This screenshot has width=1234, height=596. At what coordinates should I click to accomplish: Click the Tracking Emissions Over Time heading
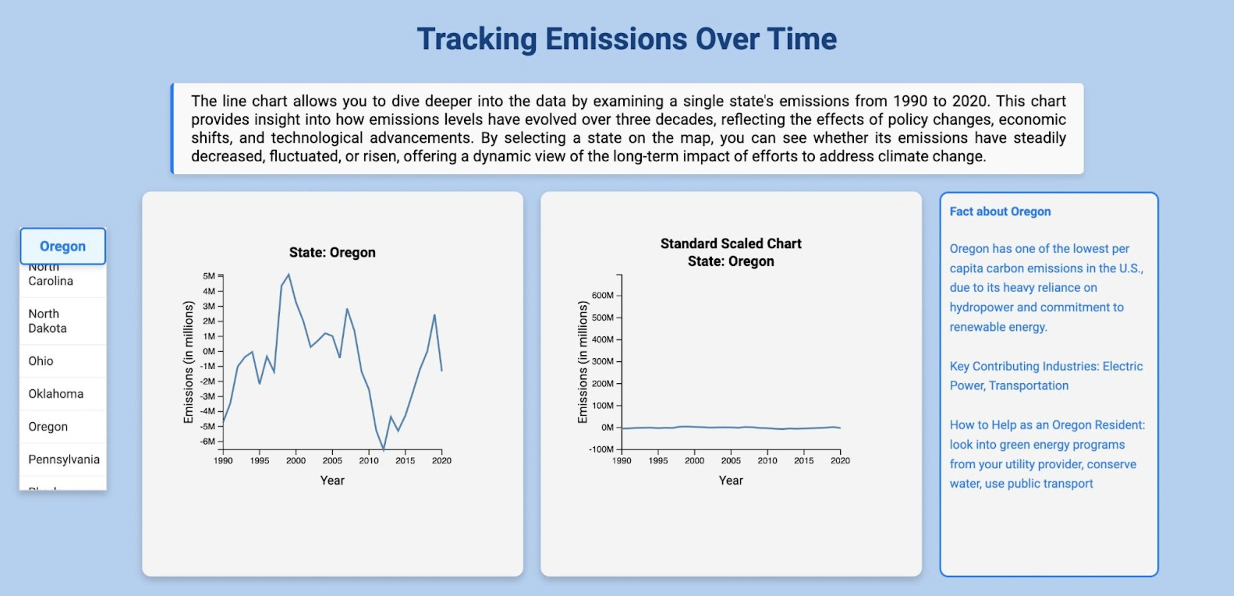click(x=626, y=39)
